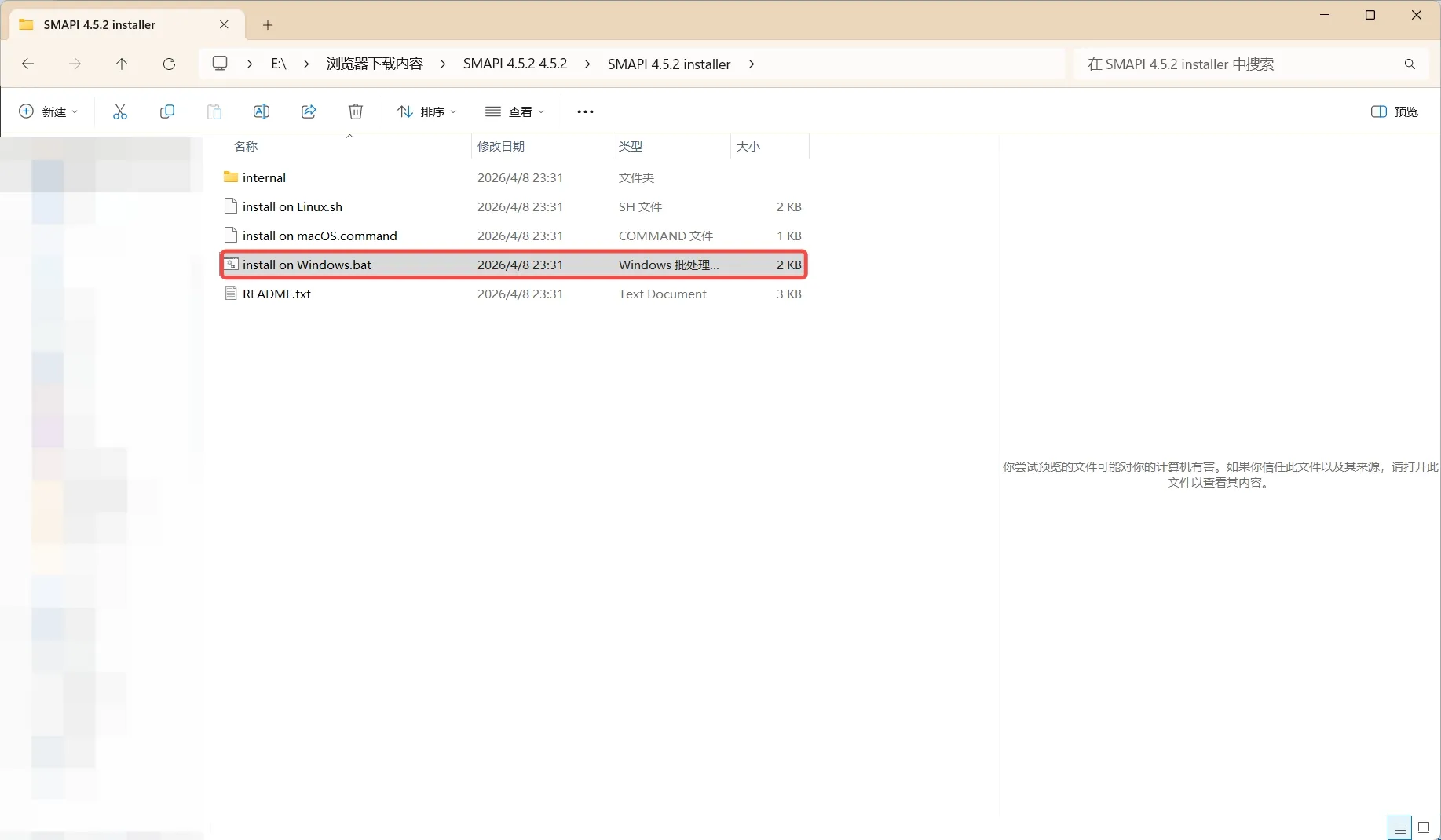Delete the selected file

pyautogui.click(x=356, y=111)
